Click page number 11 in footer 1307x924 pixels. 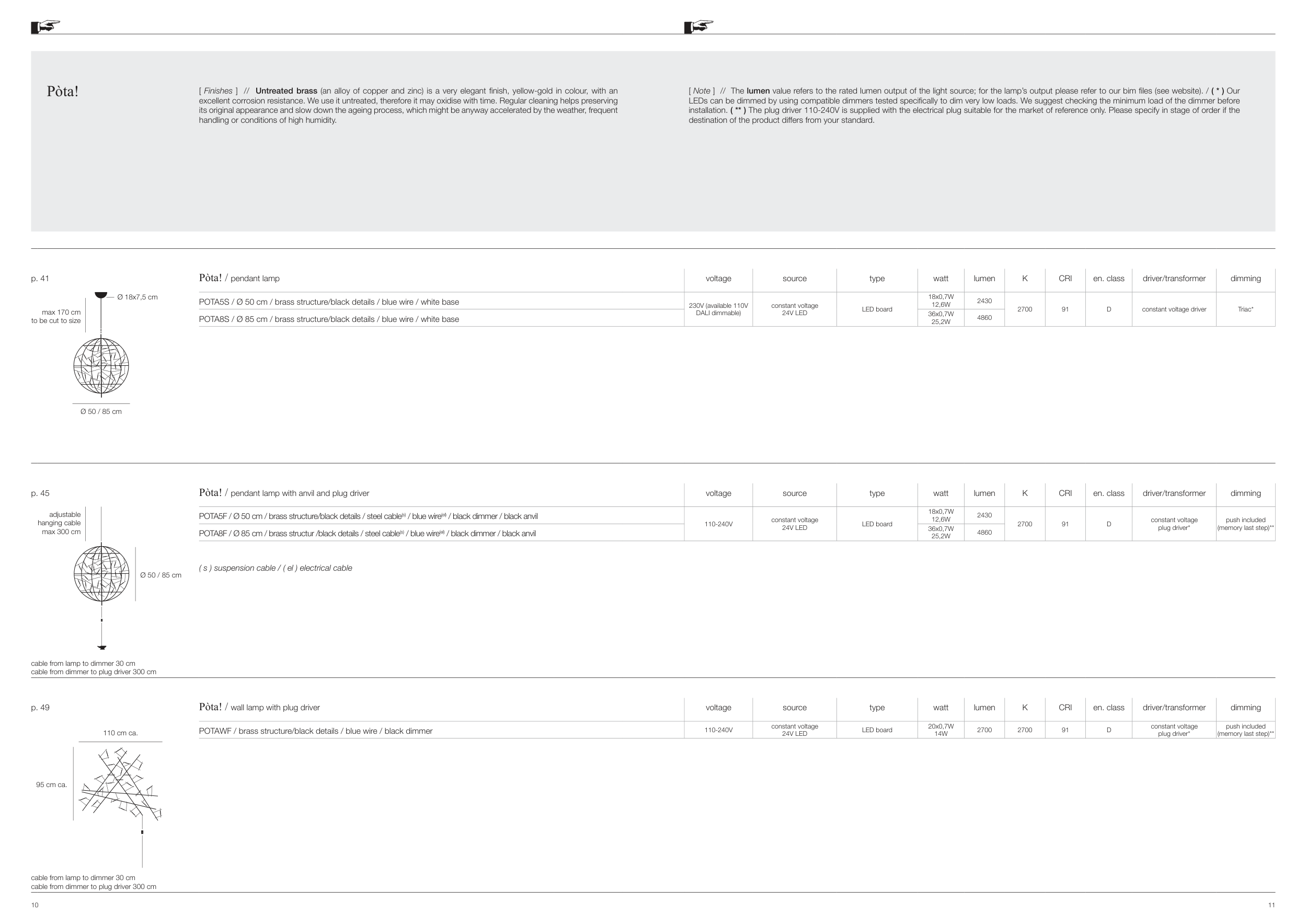pyautogui.click(x=1271, y=905)
